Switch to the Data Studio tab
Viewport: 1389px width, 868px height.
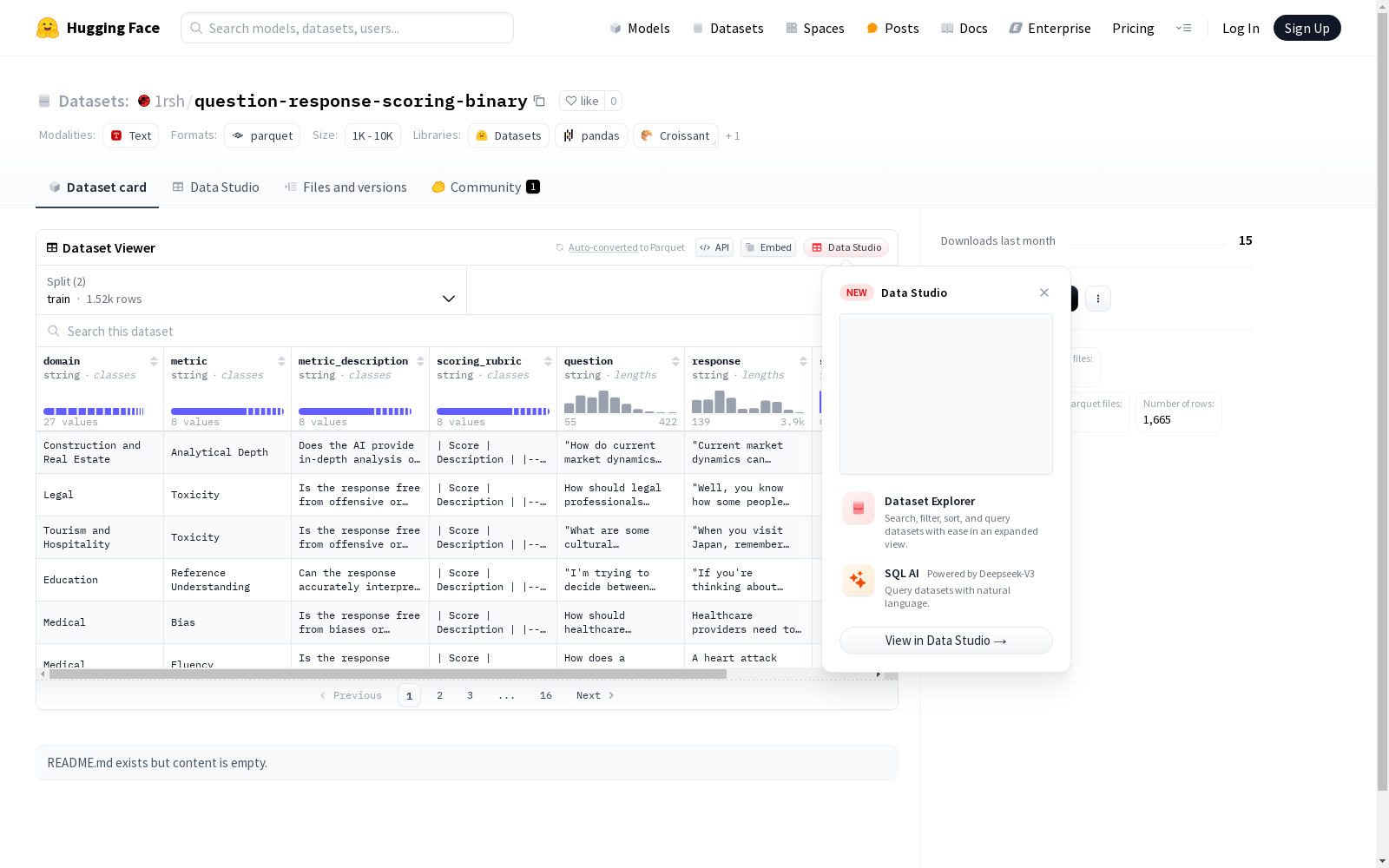tap(215, 187)
